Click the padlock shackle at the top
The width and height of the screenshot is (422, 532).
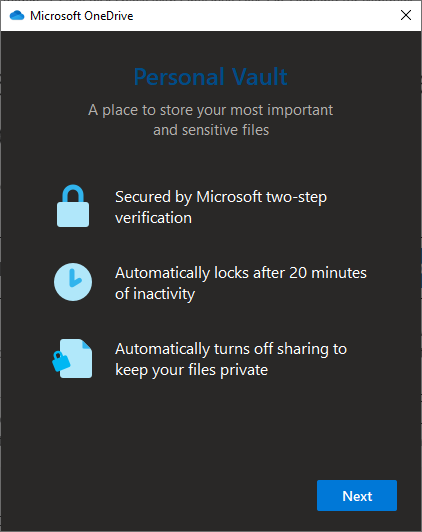point(73,194)
